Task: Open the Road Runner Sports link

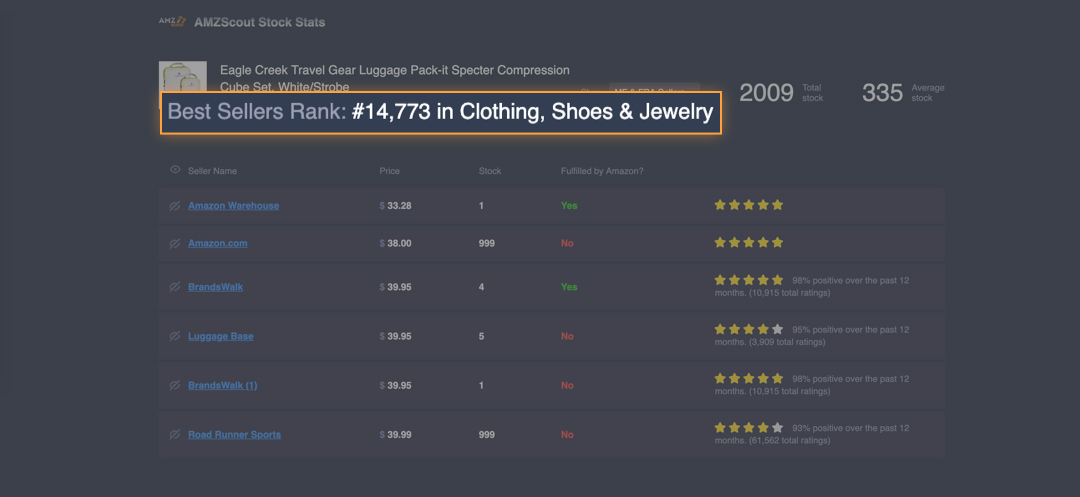Action: click(234, 435)
